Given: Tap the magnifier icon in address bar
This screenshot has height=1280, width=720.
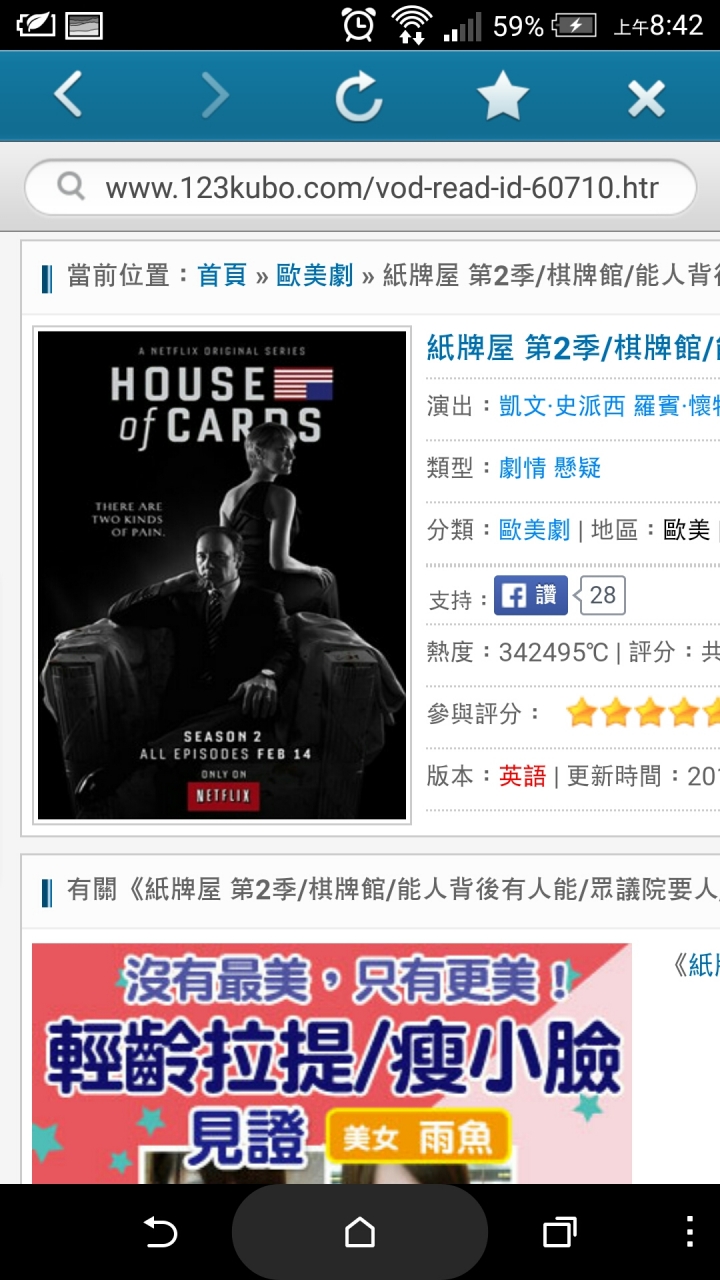Looking at the screenshot, I should (71, 186).
